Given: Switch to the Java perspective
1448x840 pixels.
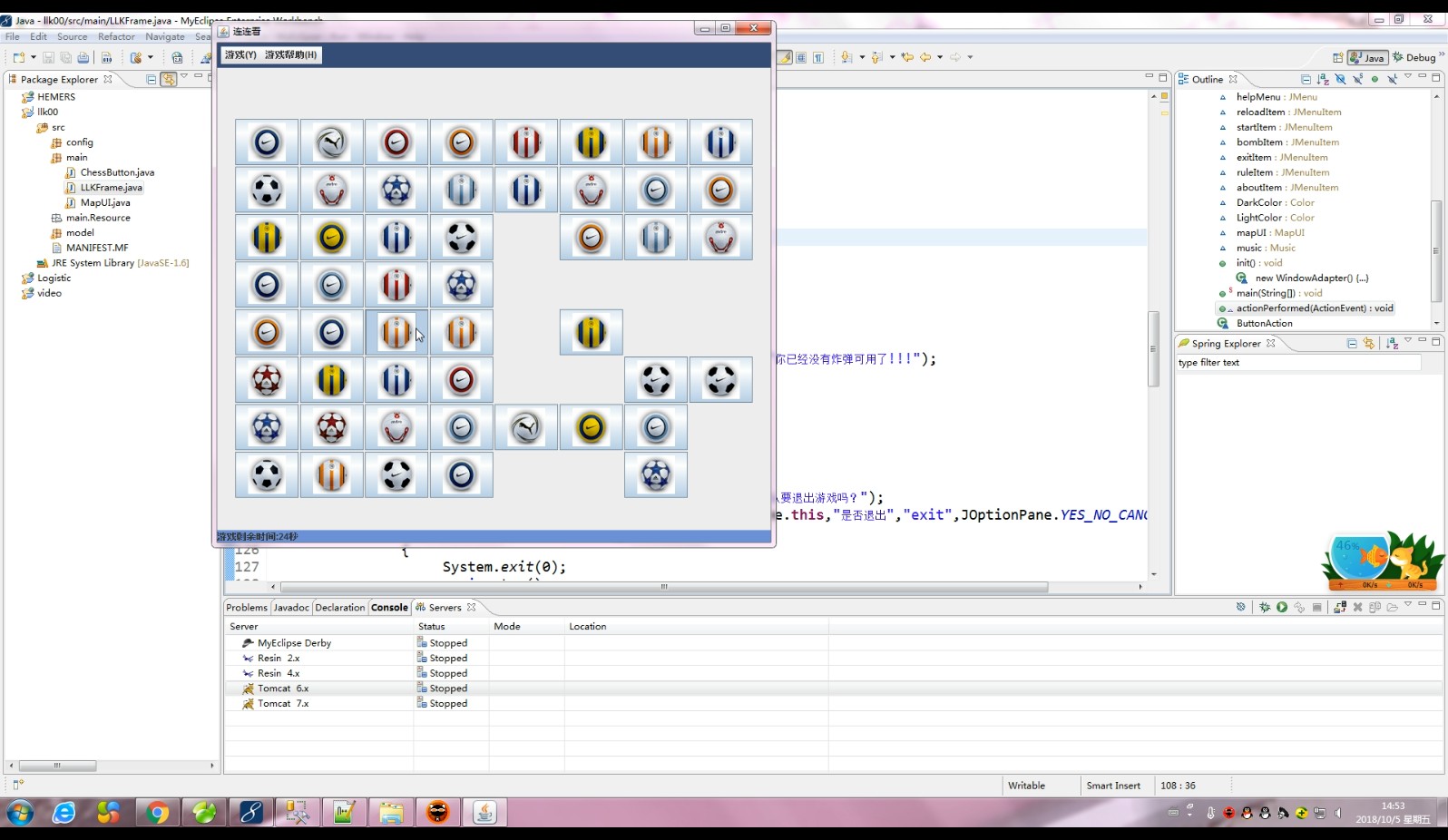Looking at the screenshot, I should click(1367, 57).
